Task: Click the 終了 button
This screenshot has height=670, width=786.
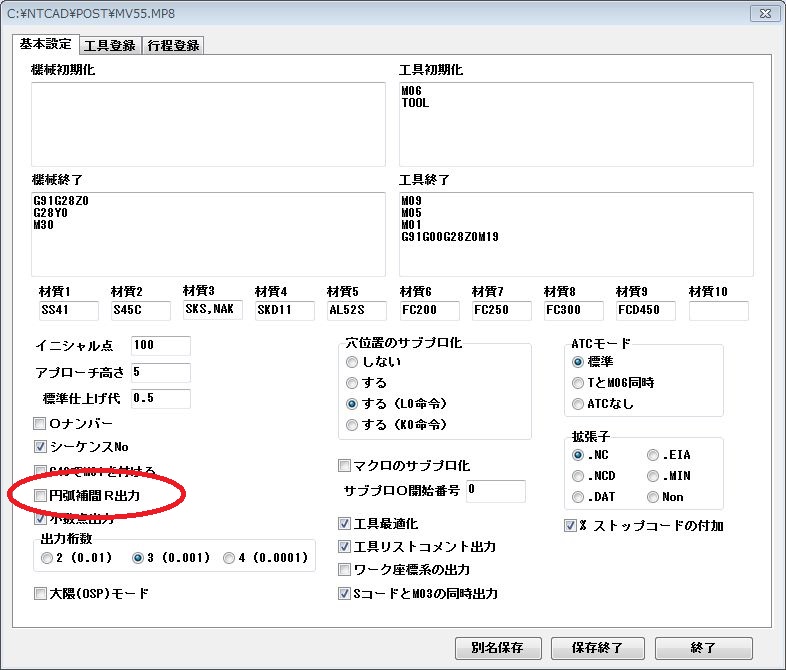Action: [x=703, y=648]
